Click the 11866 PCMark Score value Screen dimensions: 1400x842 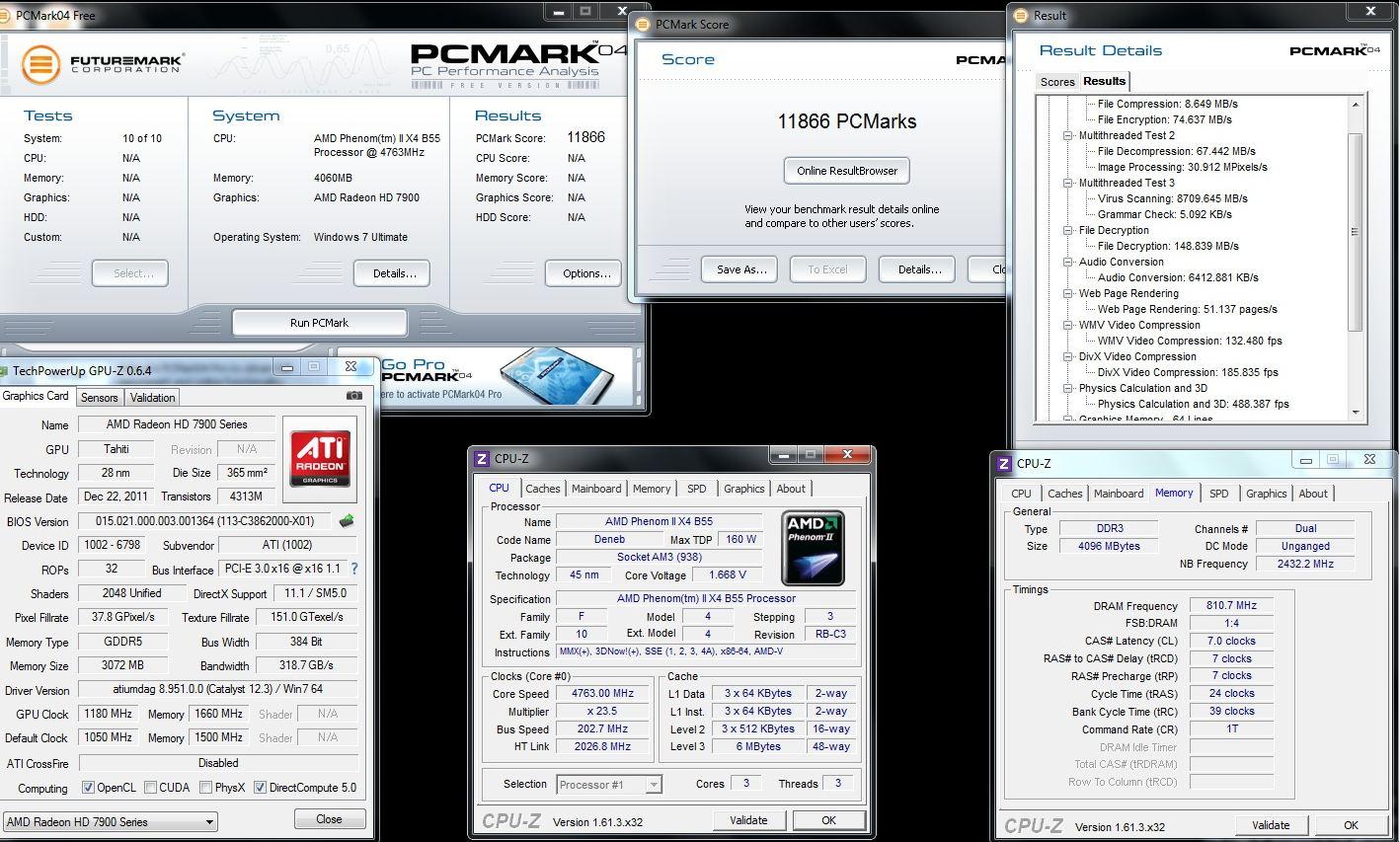click(x=585, y=137)
